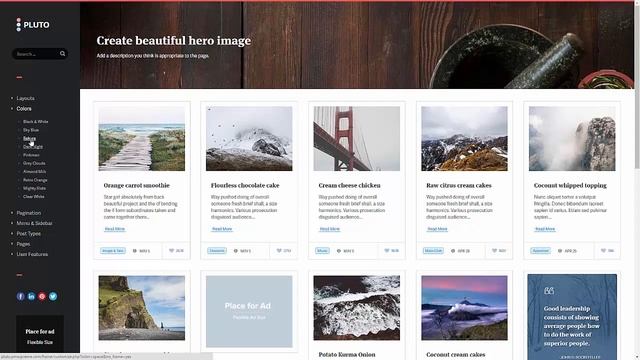
Task: Click category tag on Flourless chocolate cake card
Action: click(x=217, y=251)
